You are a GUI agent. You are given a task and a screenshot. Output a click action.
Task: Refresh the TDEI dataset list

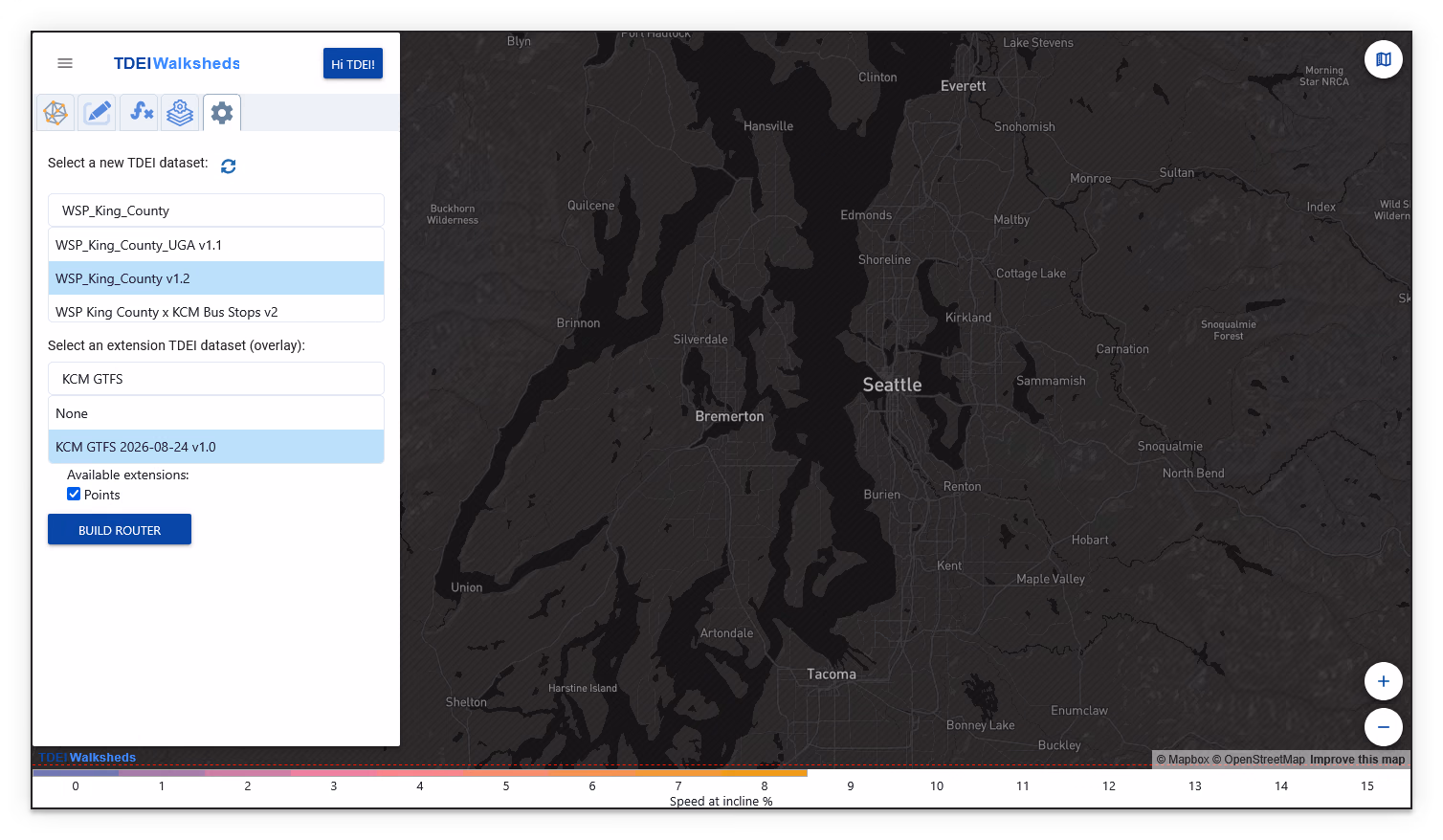pos(228,166)
